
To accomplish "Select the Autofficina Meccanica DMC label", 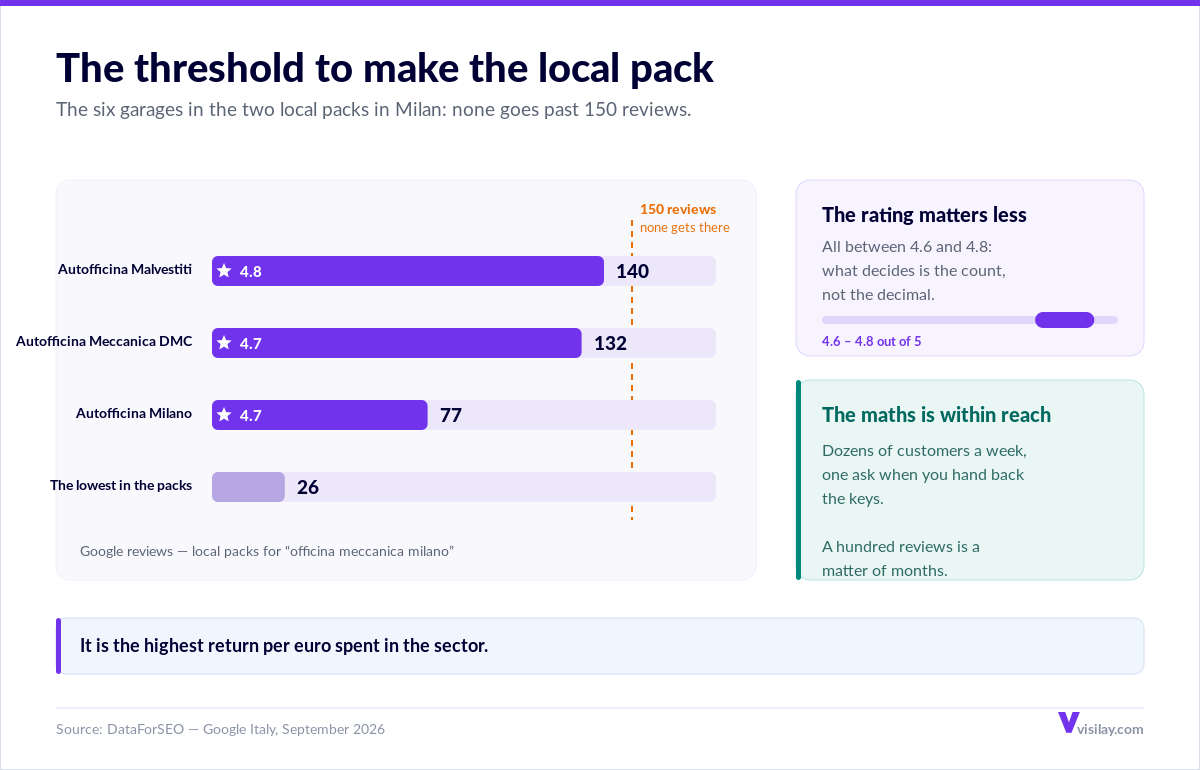I will tap(104, 341).
